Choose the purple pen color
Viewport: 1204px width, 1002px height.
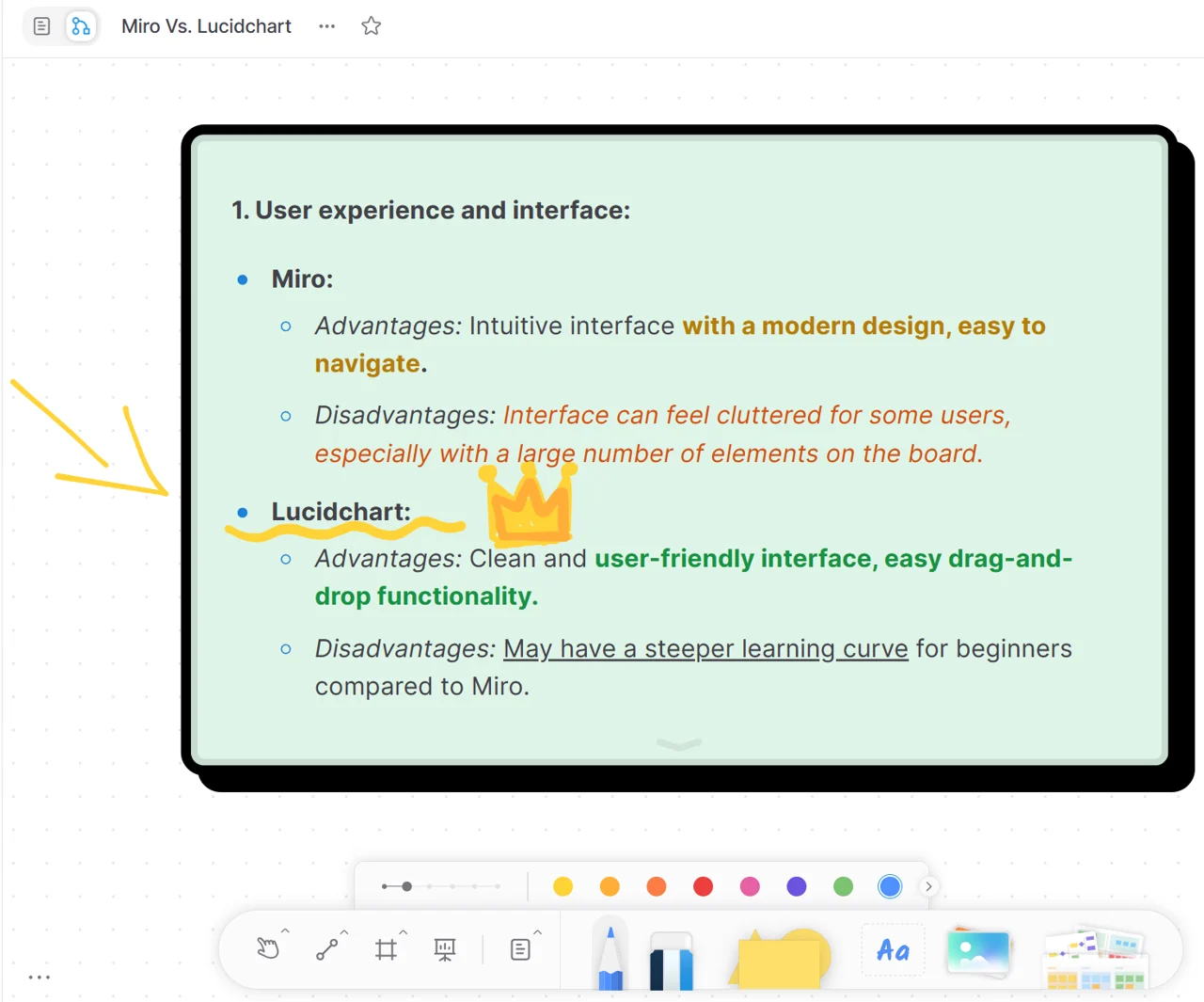(x=797, y=886)
